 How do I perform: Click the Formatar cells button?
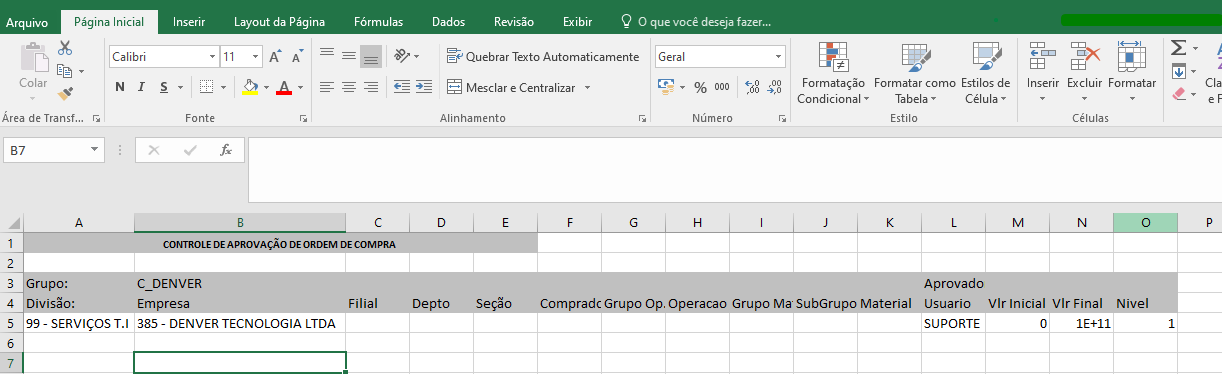pyautogui.click(x=1131, y=72)
